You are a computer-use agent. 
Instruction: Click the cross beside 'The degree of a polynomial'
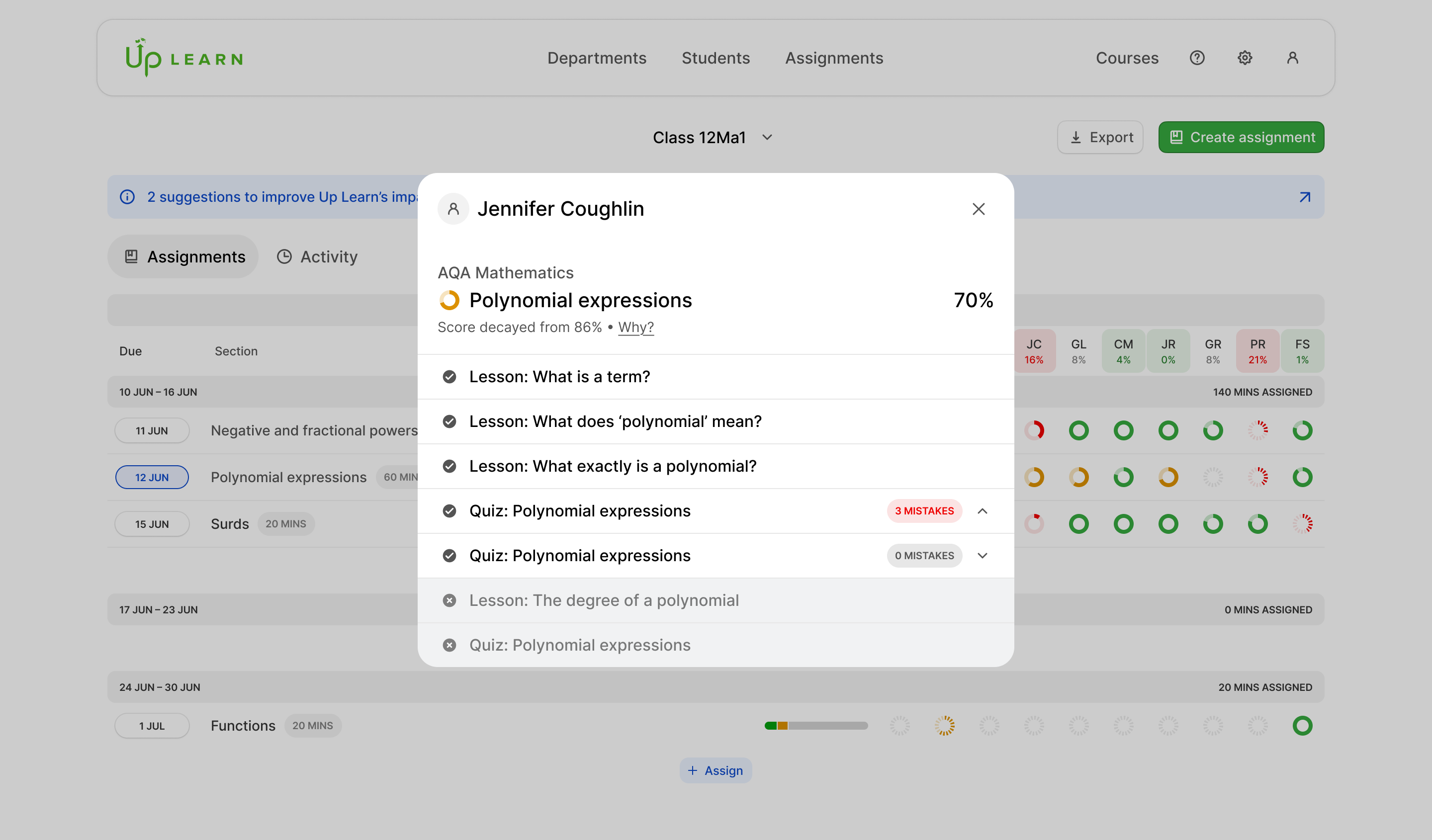pos(449,600)
